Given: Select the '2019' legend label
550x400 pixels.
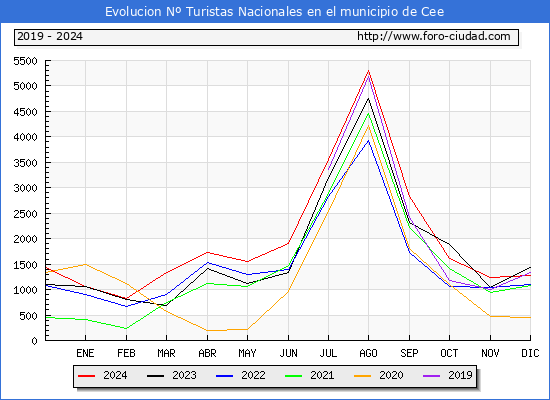Looking at the screenshot, I should point(460,375).
